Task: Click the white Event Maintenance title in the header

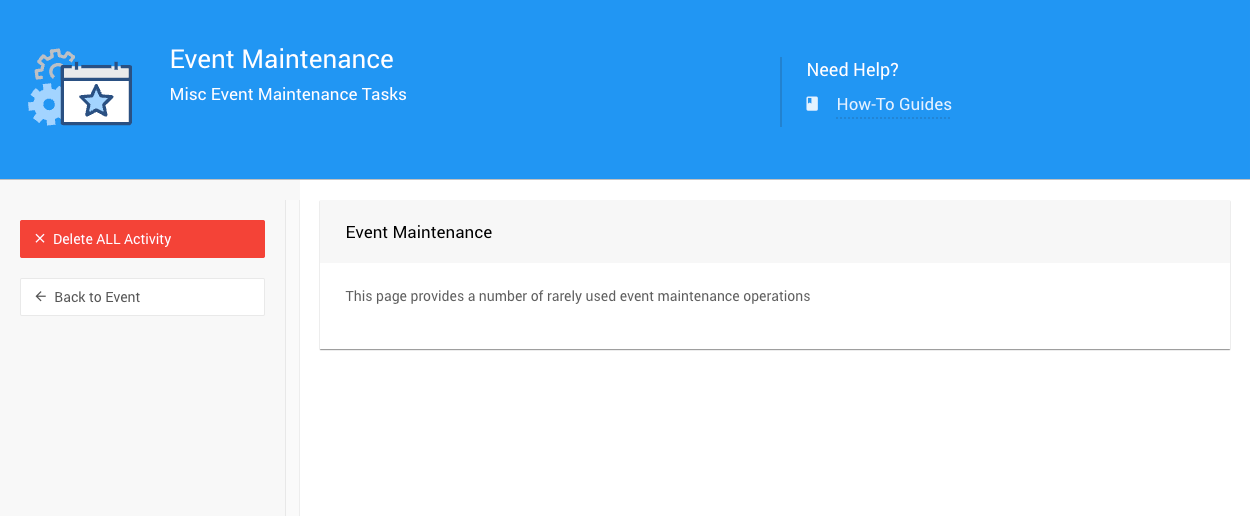Action: [281, 59]
